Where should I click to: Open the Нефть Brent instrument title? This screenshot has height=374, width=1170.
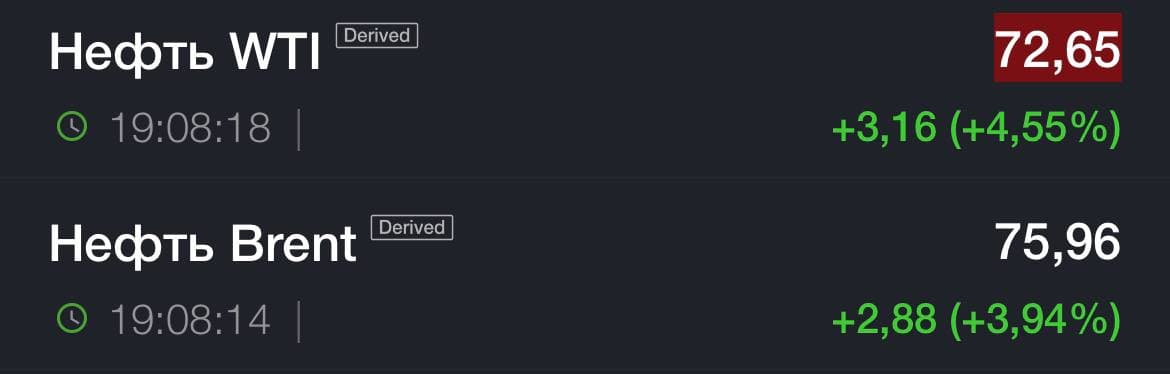[203, 244]
